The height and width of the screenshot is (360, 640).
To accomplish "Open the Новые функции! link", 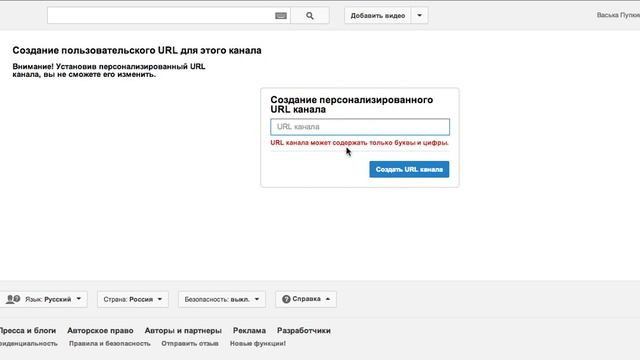I will pyautogui.click(x=258, y=344).
